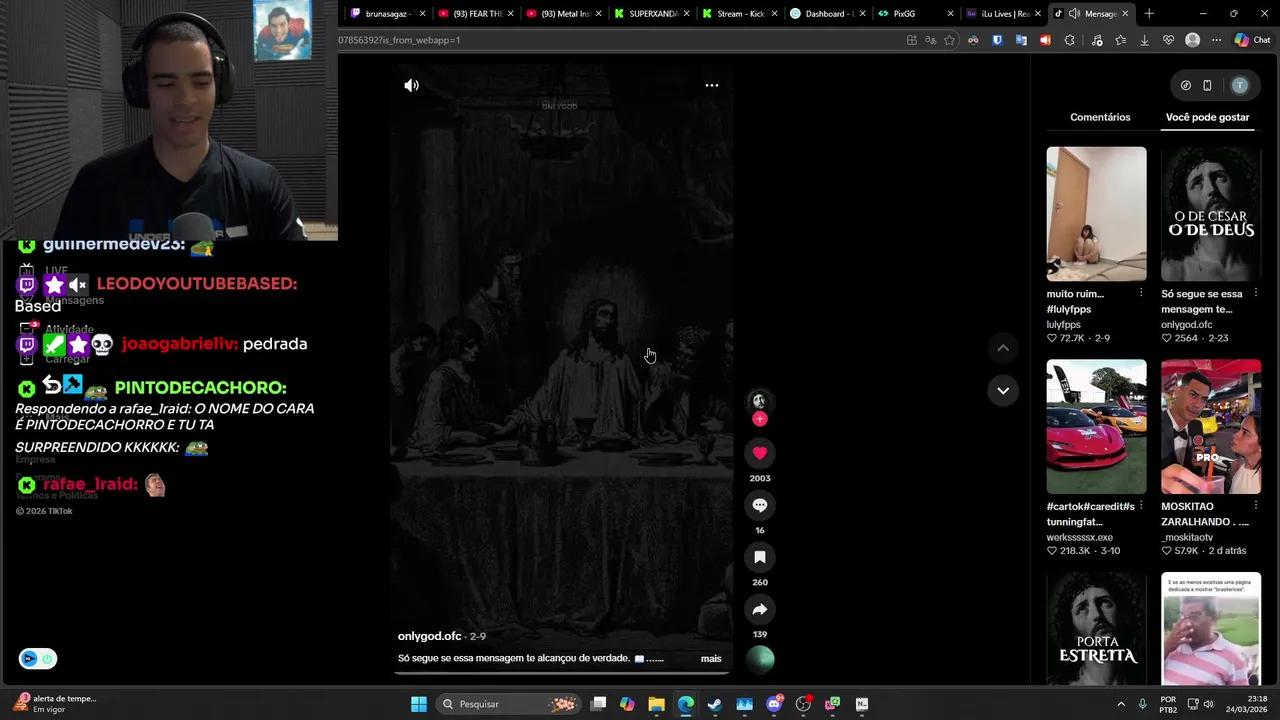Open a new browser tab

pyautogui.click(x=1149, y=14)
